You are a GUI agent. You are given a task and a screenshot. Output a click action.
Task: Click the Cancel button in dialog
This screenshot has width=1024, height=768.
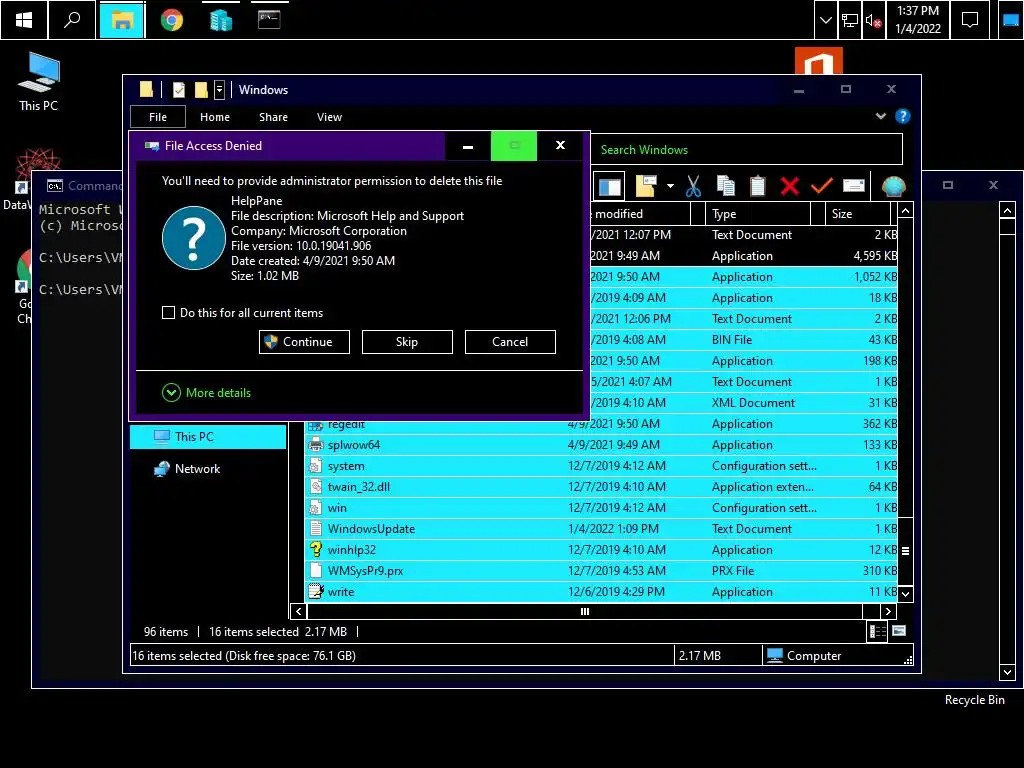[510, 342]
